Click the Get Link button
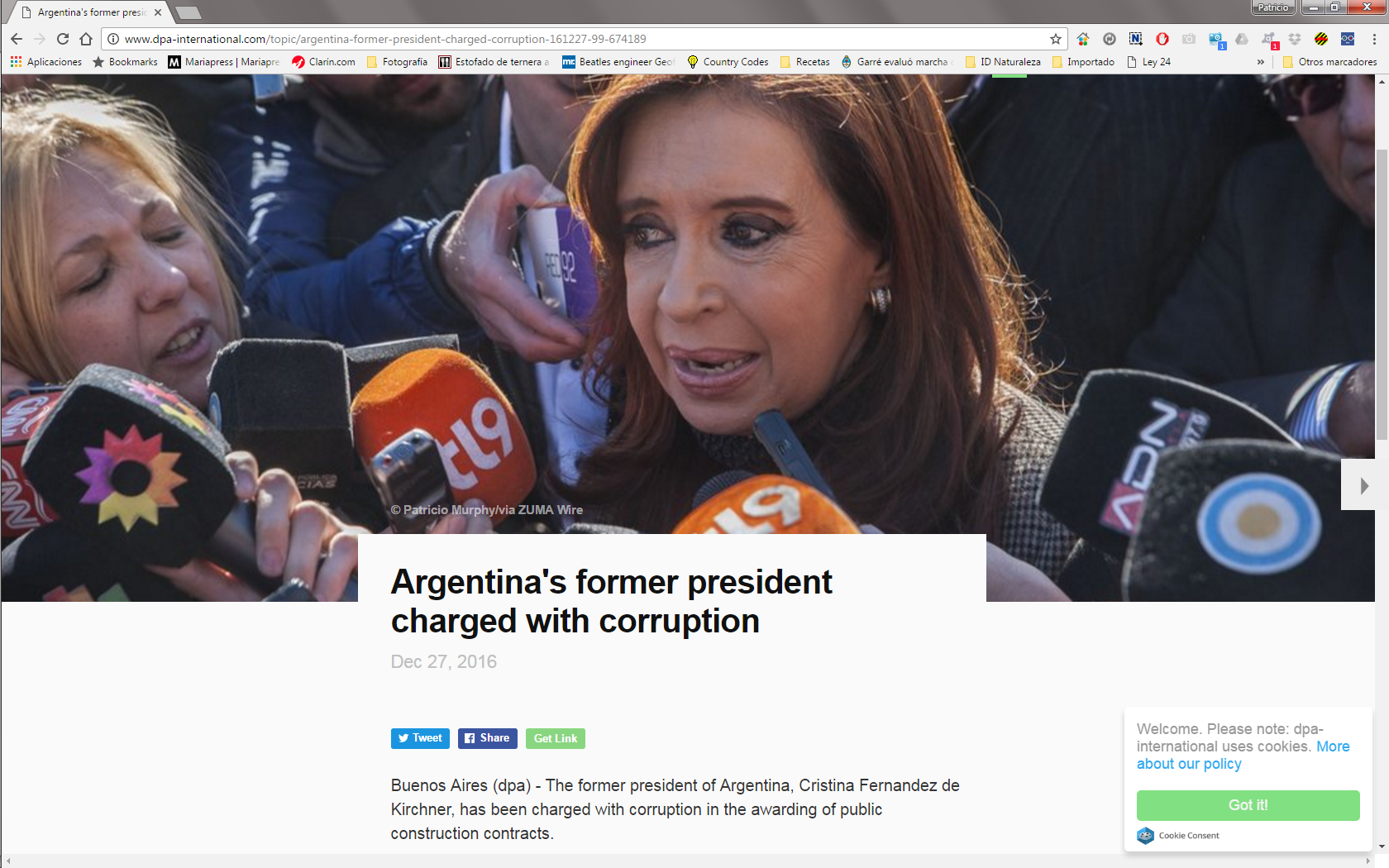Viewport: 1389px width, 868px height. [556, 738]
